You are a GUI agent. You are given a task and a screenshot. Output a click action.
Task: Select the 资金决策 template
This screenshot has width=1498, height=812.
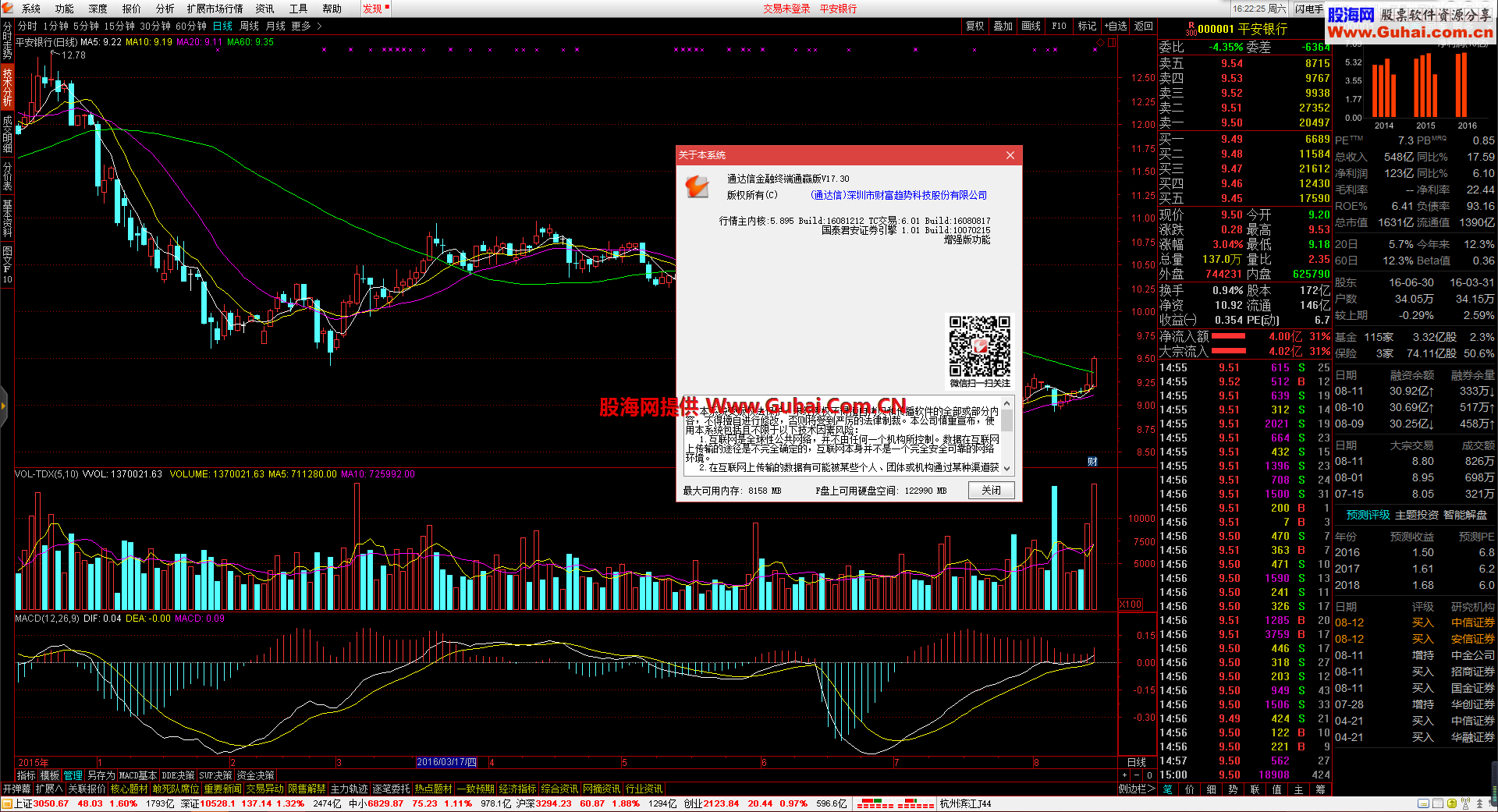pyautogui.click(x=256, y=775)
